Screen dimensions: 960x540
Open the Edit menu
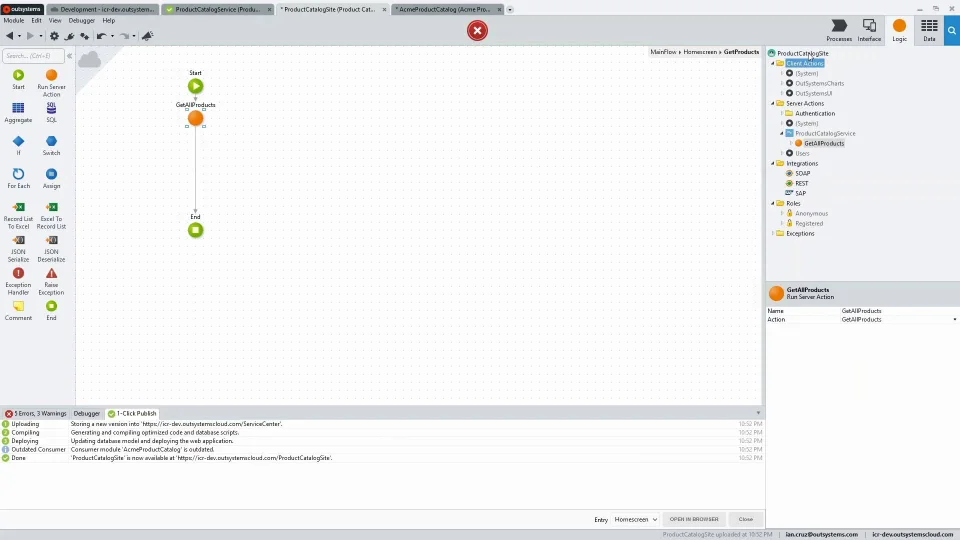pos(37,20)
